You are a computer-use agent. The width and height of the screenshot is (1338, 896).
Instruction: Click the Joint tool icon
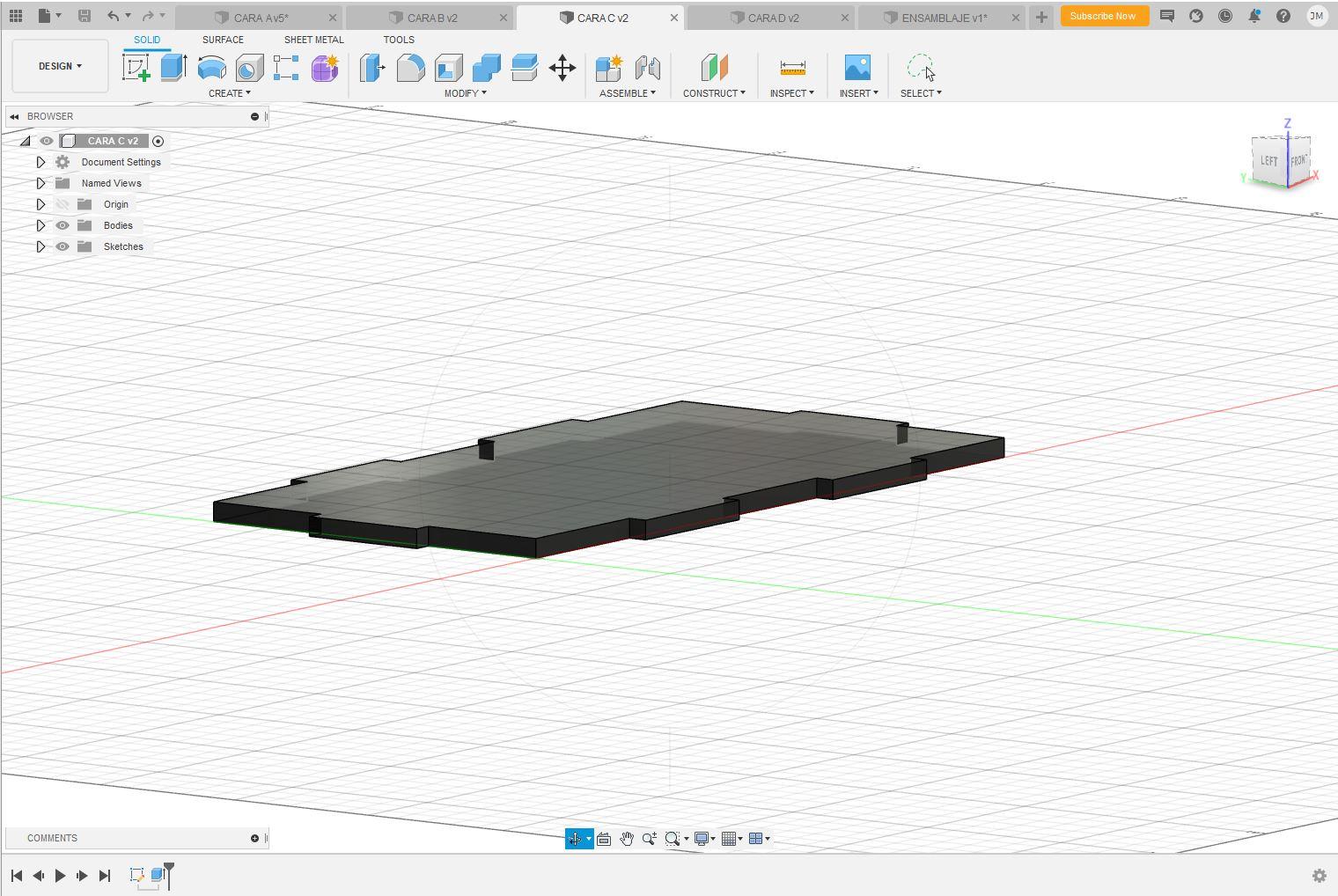[647, 68]
